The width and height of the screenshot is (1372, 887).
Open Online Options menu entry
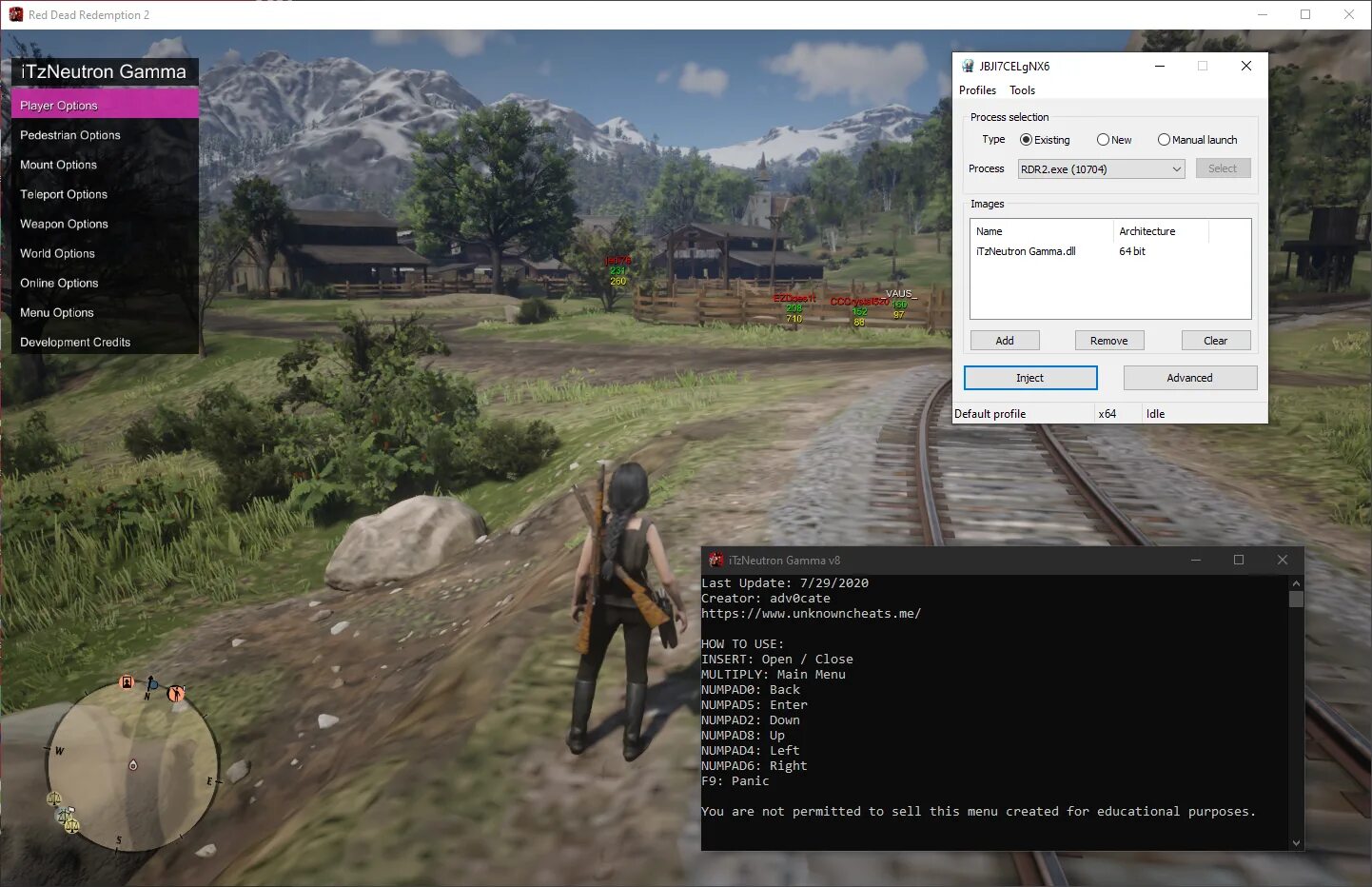105,282
